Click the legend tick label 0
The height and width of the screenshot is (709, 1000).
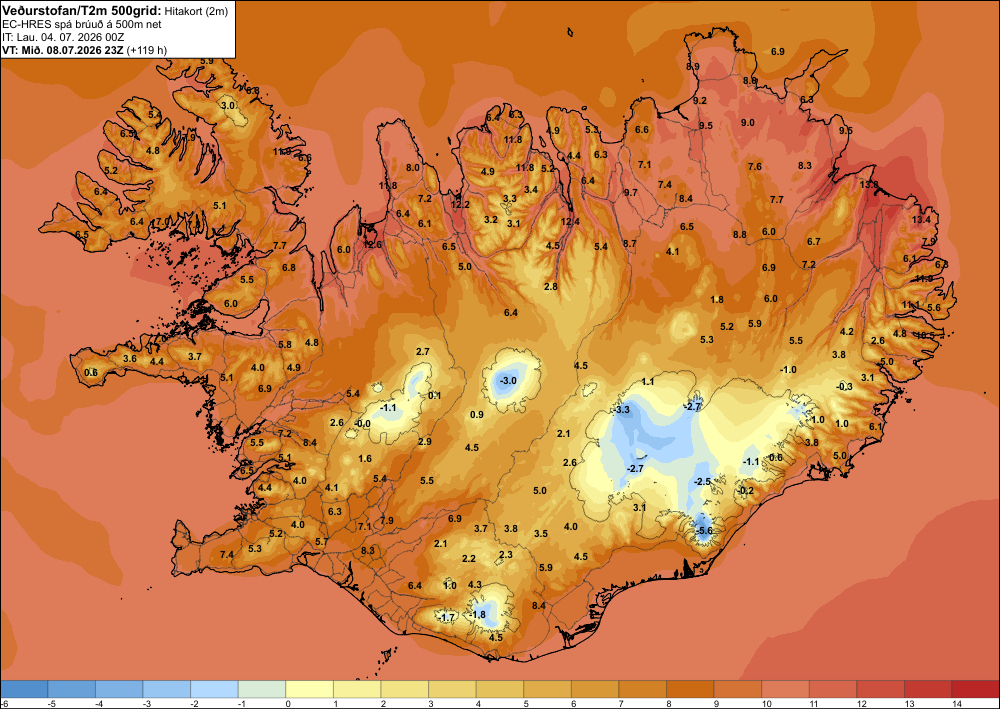(288, 704)
